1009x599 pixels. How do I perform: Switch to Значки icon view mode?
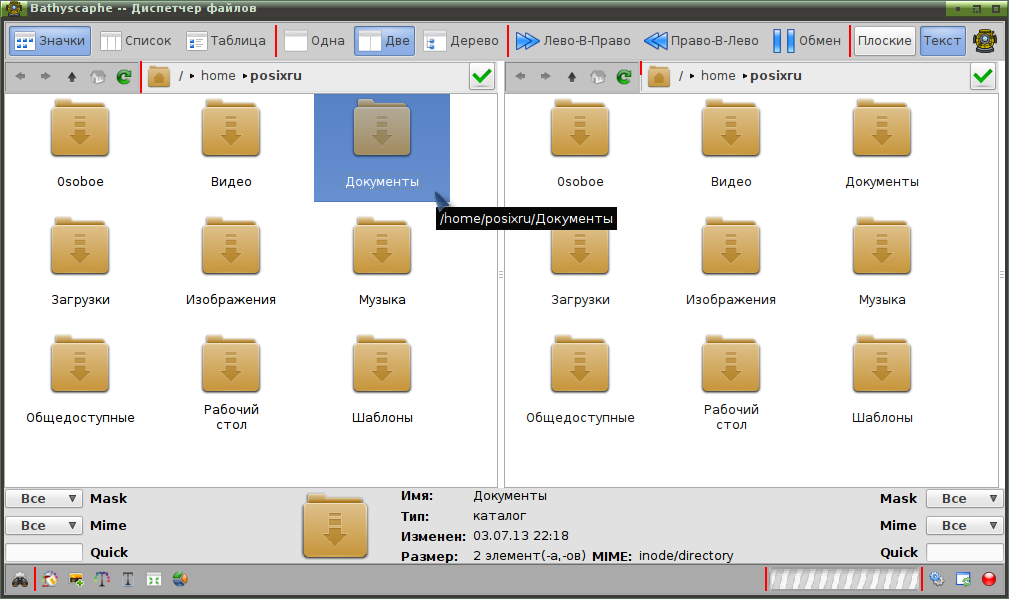[50, 41]
